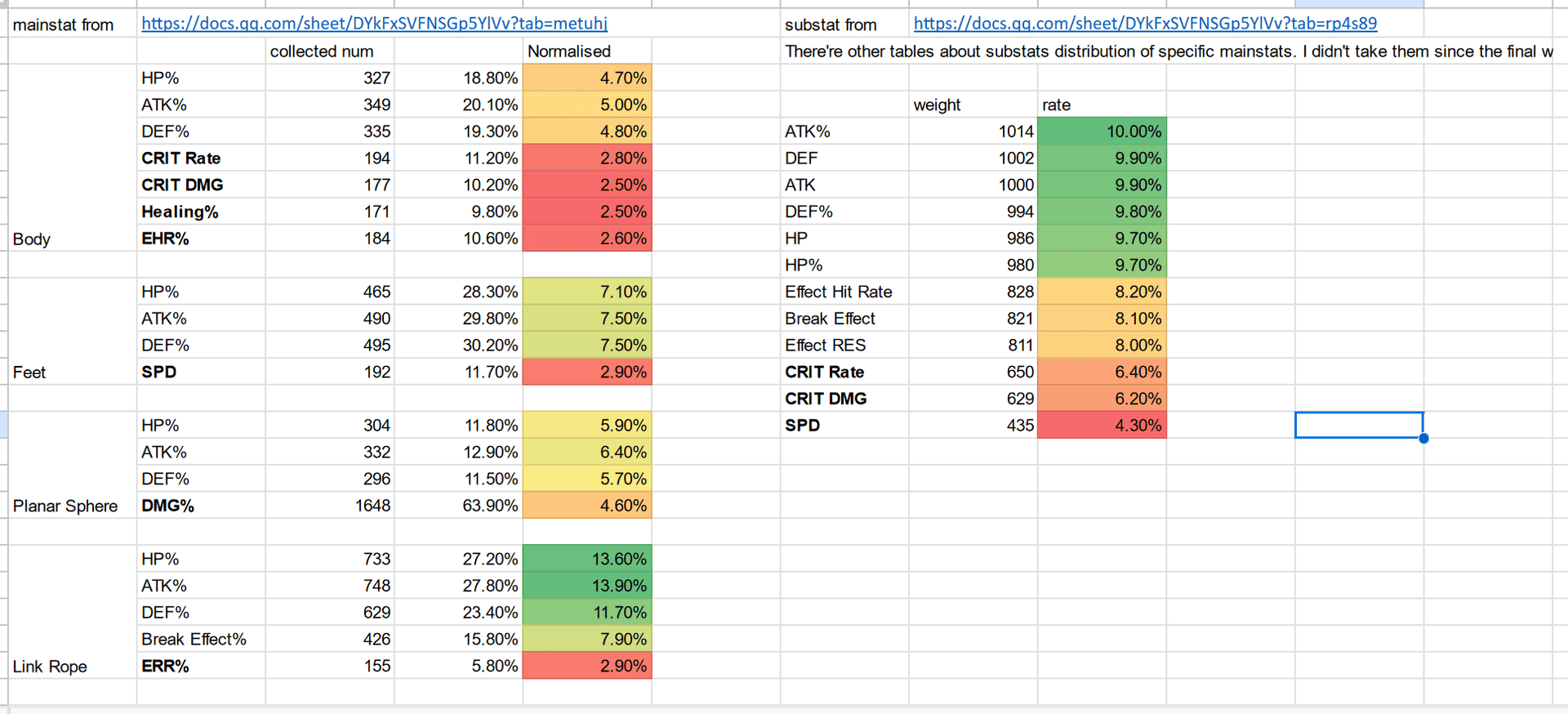Viewport: 1568px width, 714px height.
Task: Click the note text about substats distribution
Action: click(x=1143, y=51)
